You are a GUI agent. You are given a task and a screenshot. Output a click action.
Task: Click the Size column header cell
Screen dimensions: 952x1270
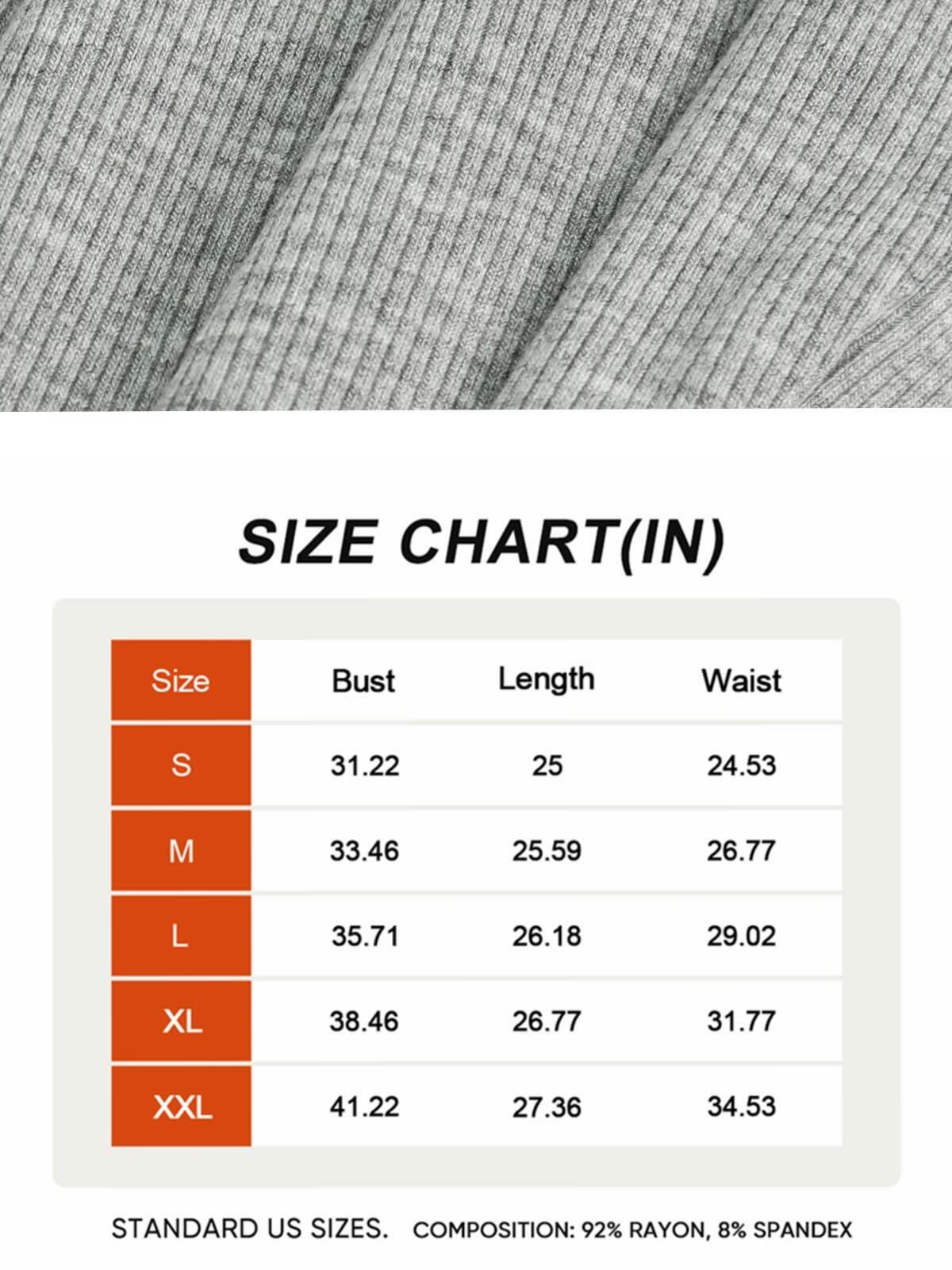pos(181,680)
